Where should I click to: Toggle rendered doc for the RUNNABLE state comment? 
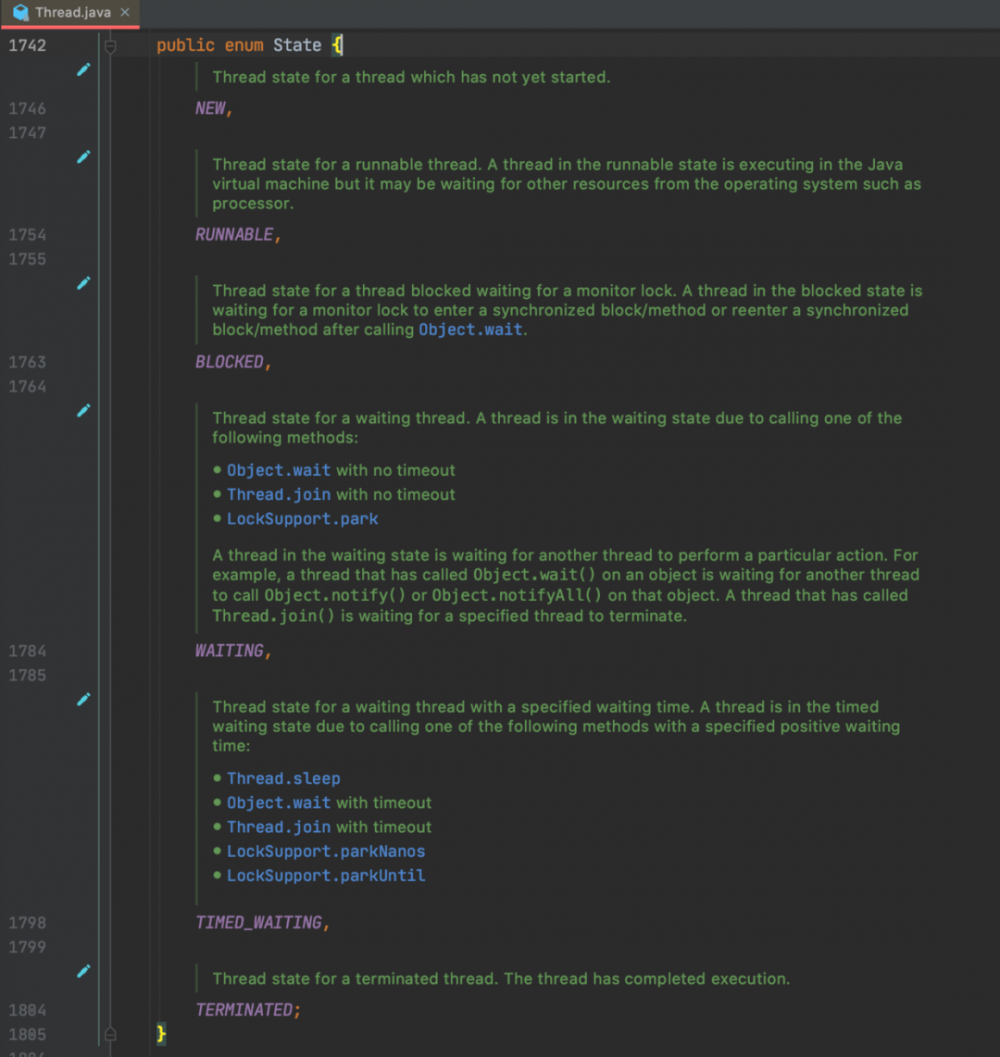point(84,156)
